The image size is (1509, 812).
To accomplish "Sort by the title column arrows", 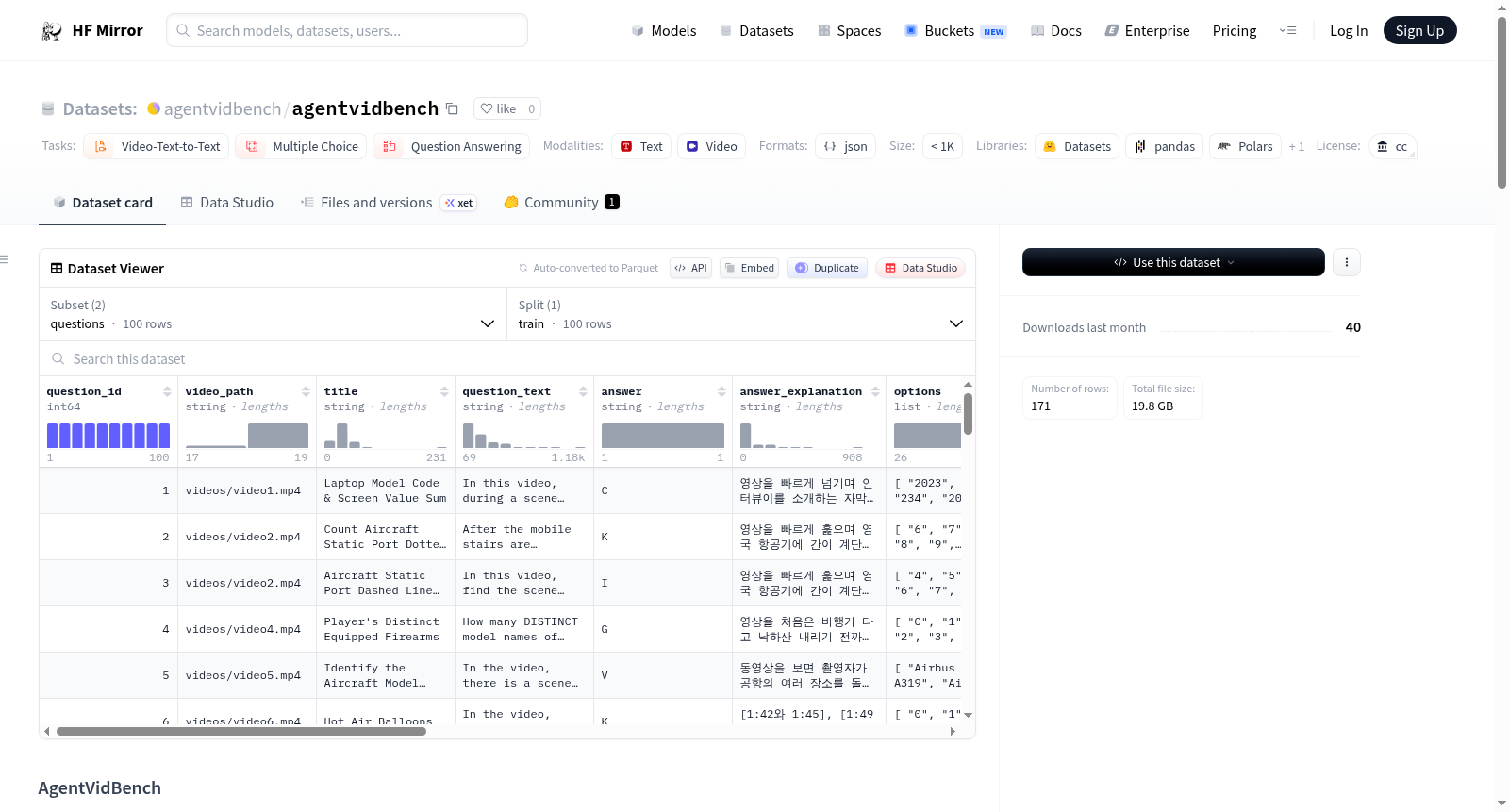I will click(x=444, y=391).
